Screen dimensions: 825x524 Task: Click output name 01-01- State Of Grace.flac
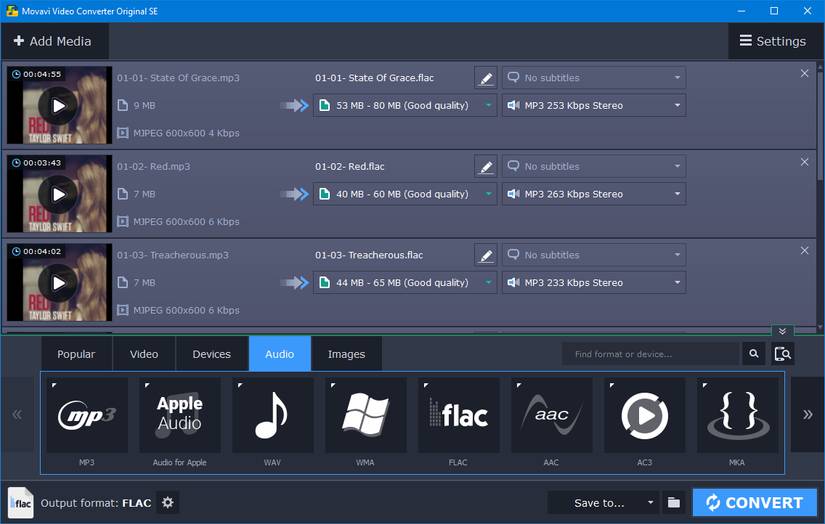(x=375, y=78)
